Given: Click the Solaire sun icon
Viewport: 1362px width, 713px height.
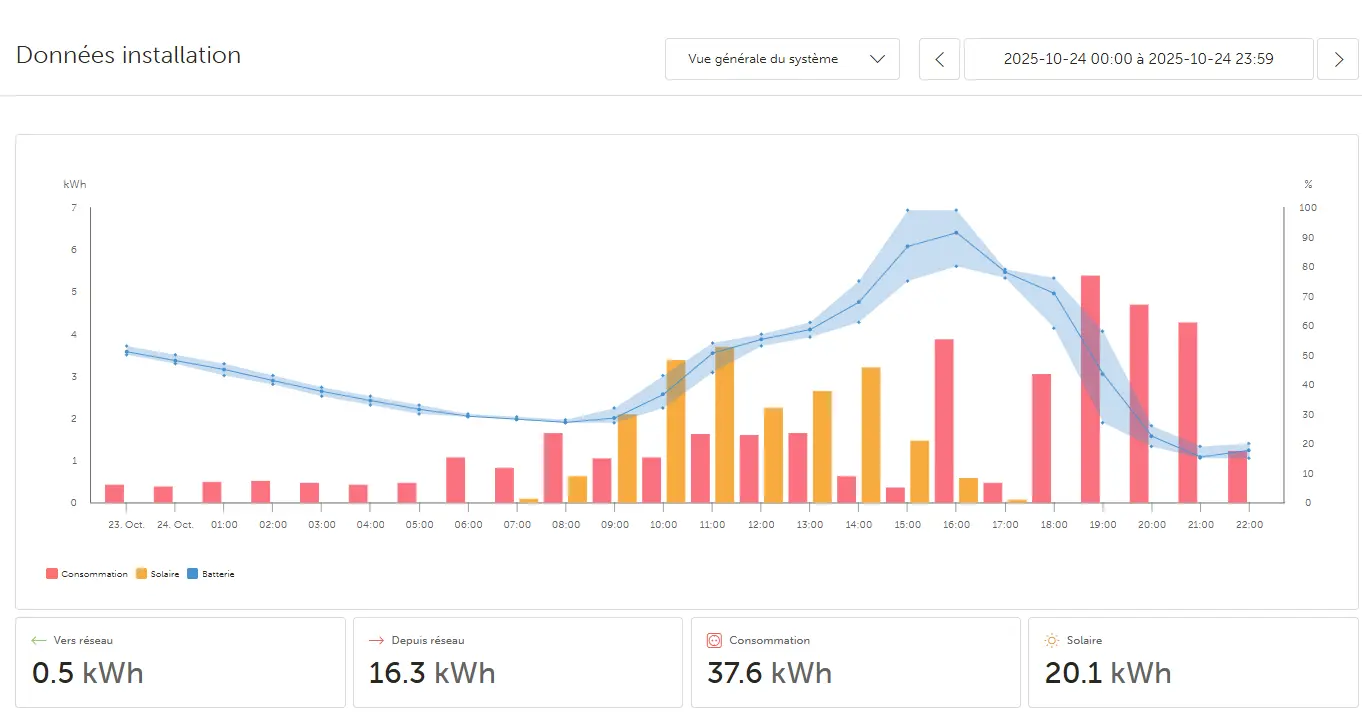Looking at the screenshot, I should tap(1051, 639).
